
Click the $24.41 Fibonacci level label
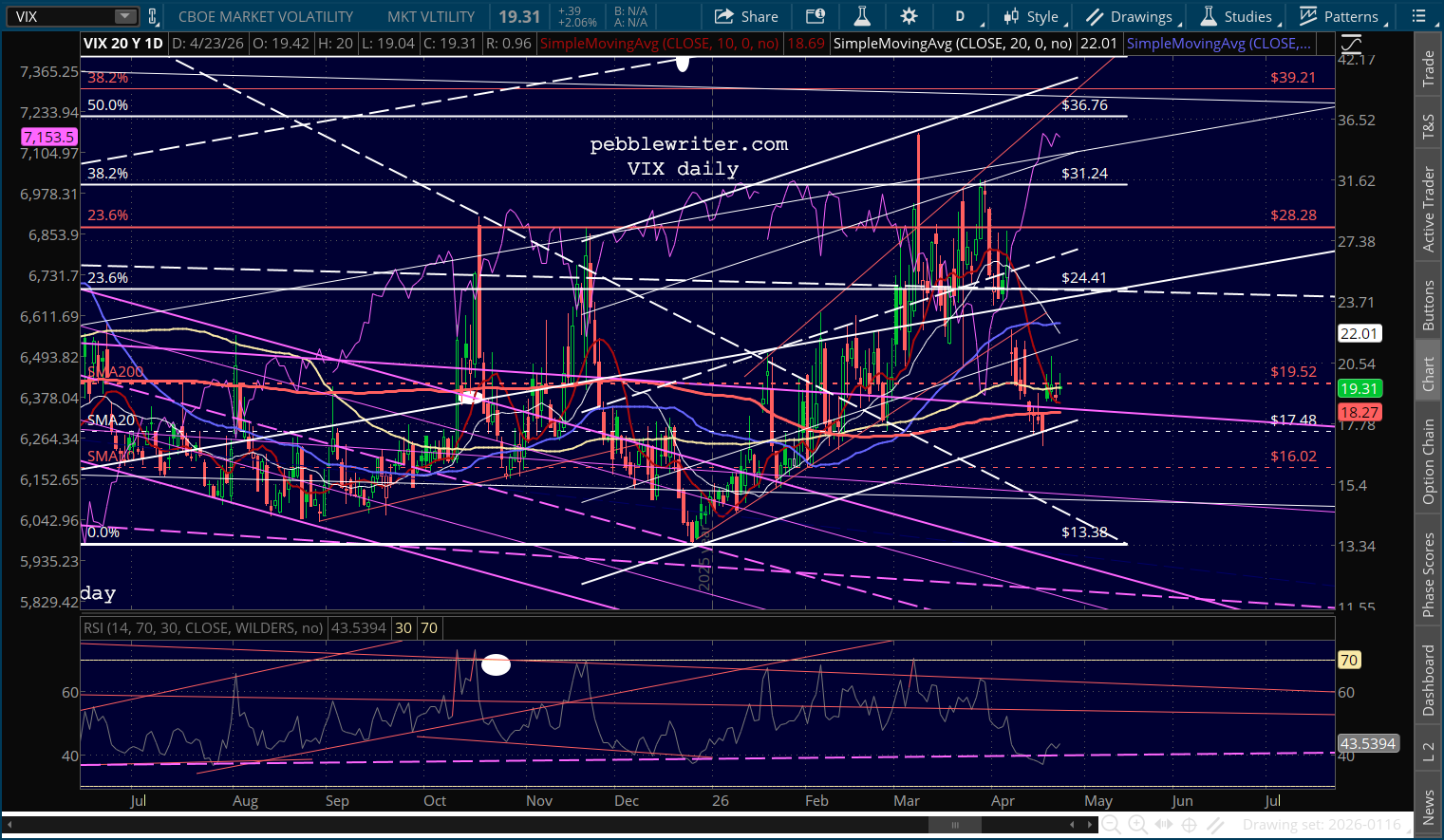click(x=1084, y=278)
